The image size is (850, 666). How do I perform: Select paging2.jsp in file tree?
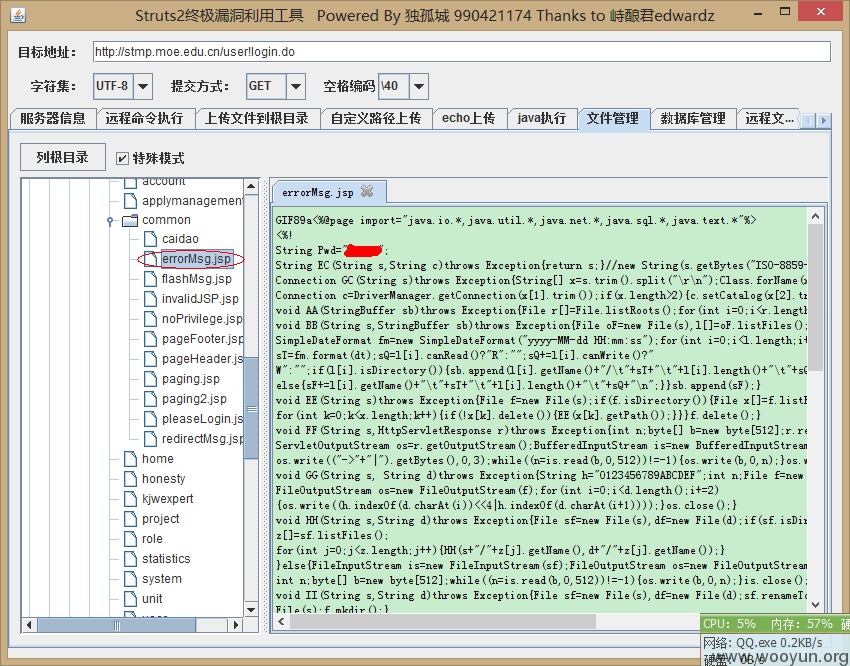tap(194, 399)
